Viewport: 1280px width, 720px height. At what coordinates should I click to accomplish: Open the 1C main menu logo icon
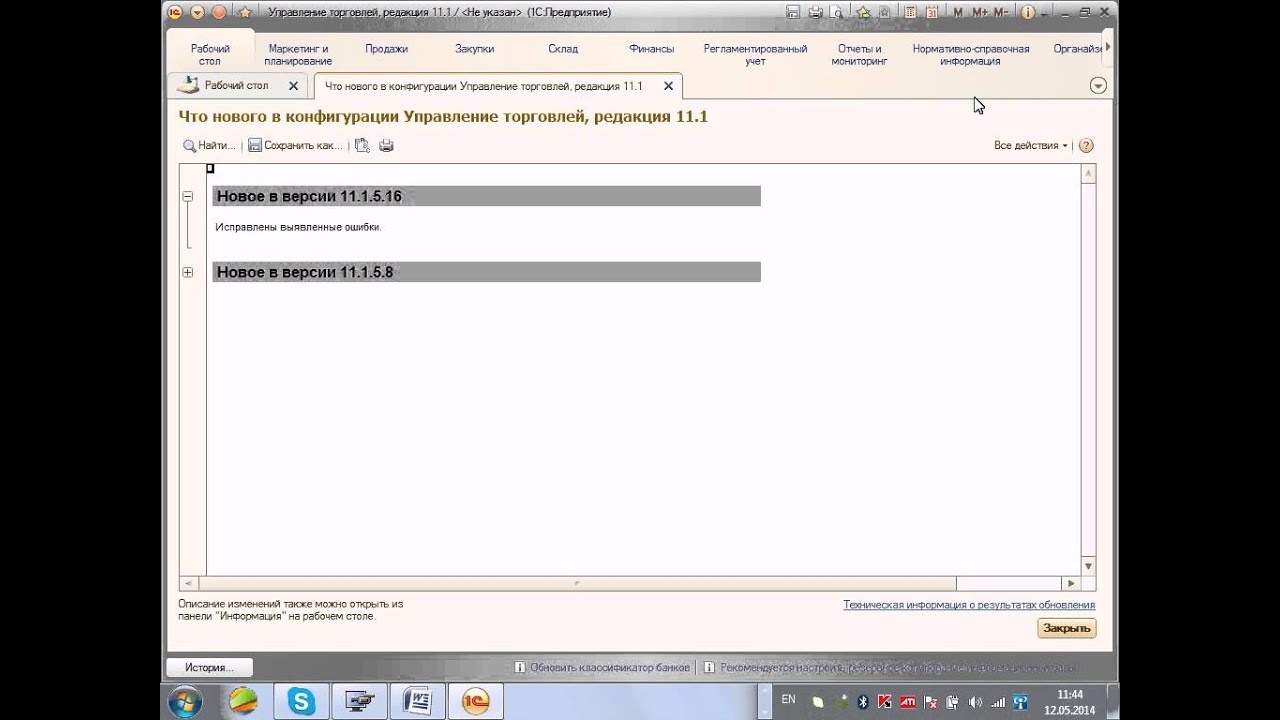175,12
